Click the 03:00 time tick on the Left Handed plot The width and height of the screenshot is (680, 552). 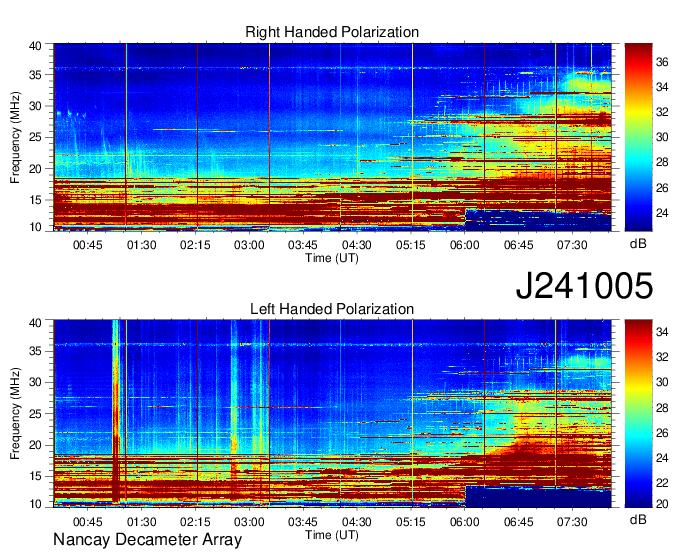tap(249, 521)
